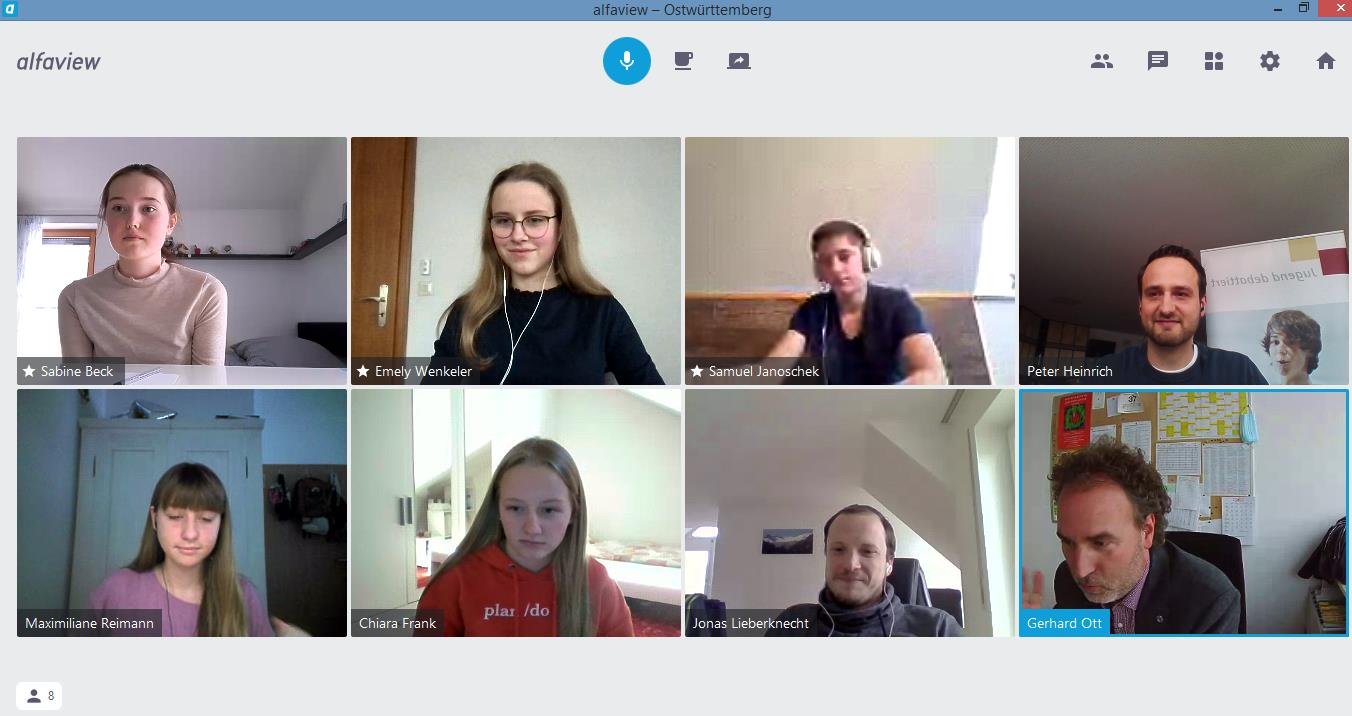
Task: Start screen sharing via toolbar icon
Action: coord(739,61)
